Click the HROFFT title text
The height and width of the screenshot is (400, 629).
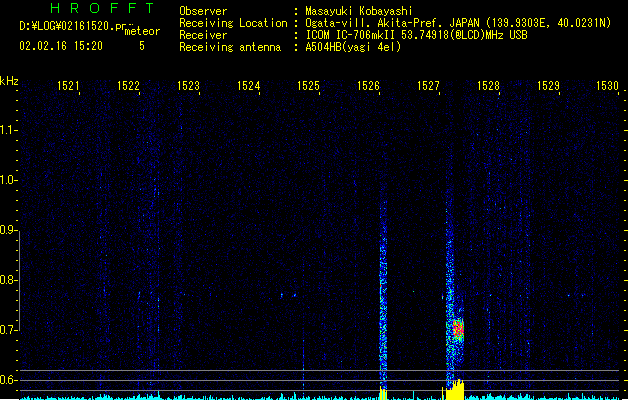point(102,8)
